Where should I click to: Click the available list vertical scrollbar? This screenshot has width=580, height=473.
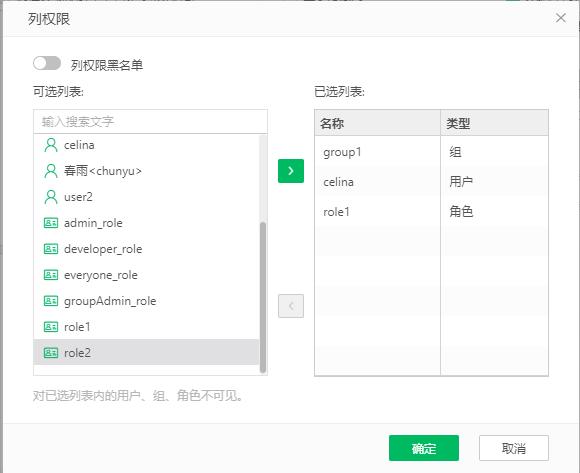(263, 297)
